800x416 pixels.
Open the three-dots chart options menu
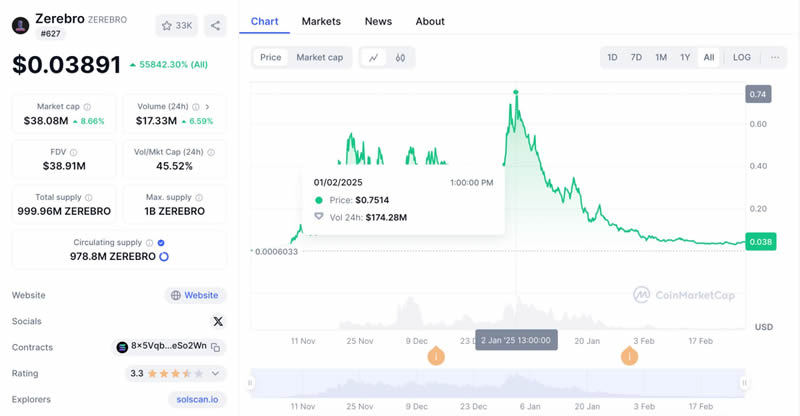(775, 58)
